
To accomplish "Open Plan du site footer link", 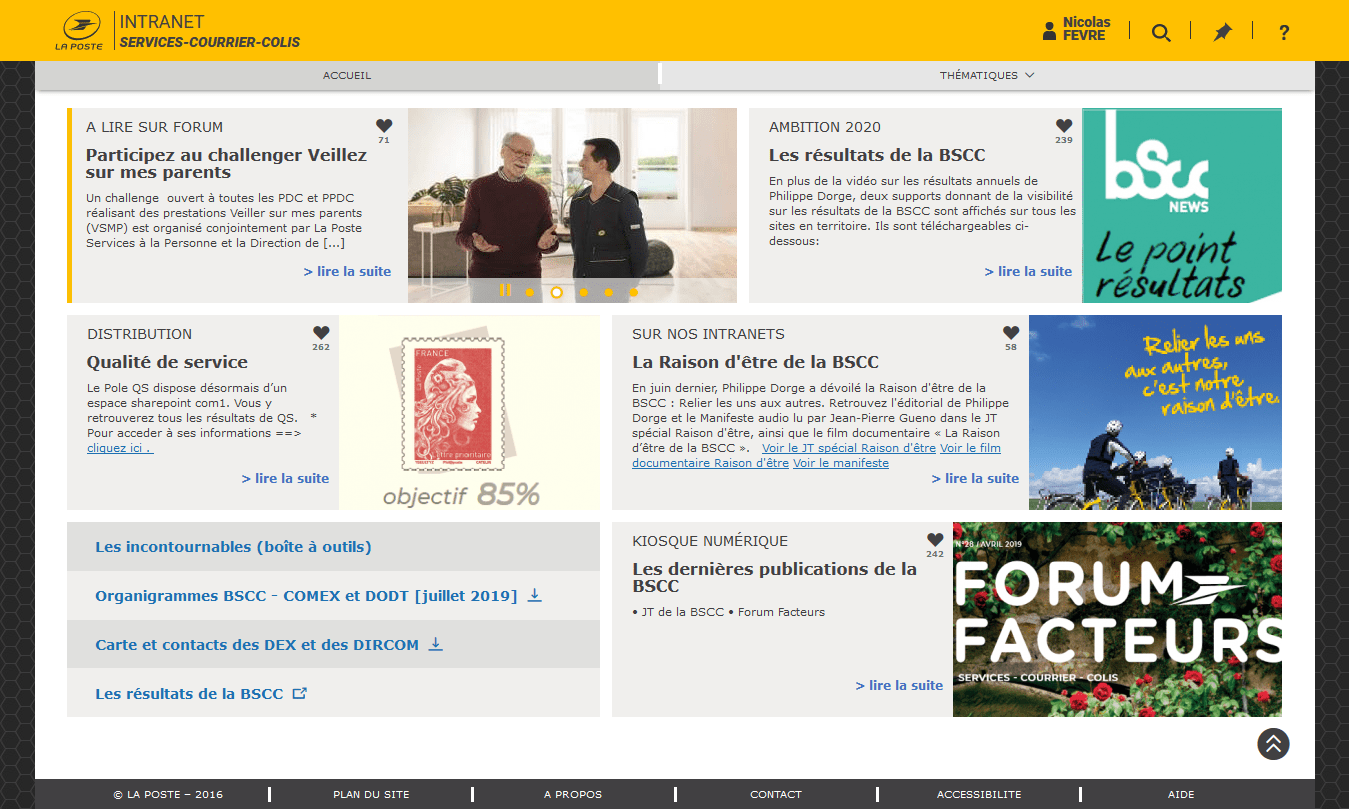I will click(371, 794).
